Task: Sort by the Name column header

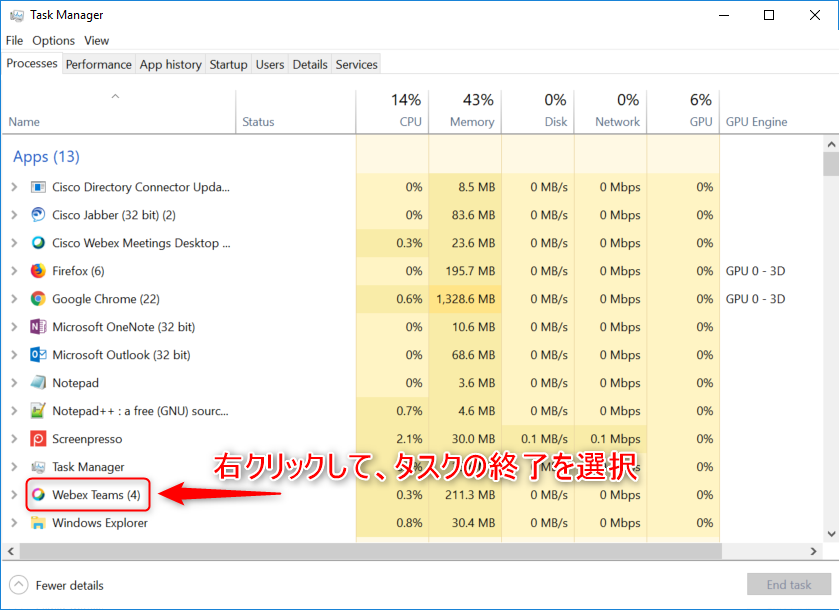Action: pos(119,111)
